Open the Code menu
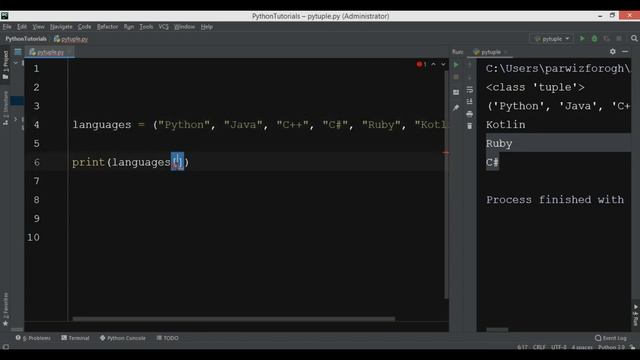 click(84, 27)
